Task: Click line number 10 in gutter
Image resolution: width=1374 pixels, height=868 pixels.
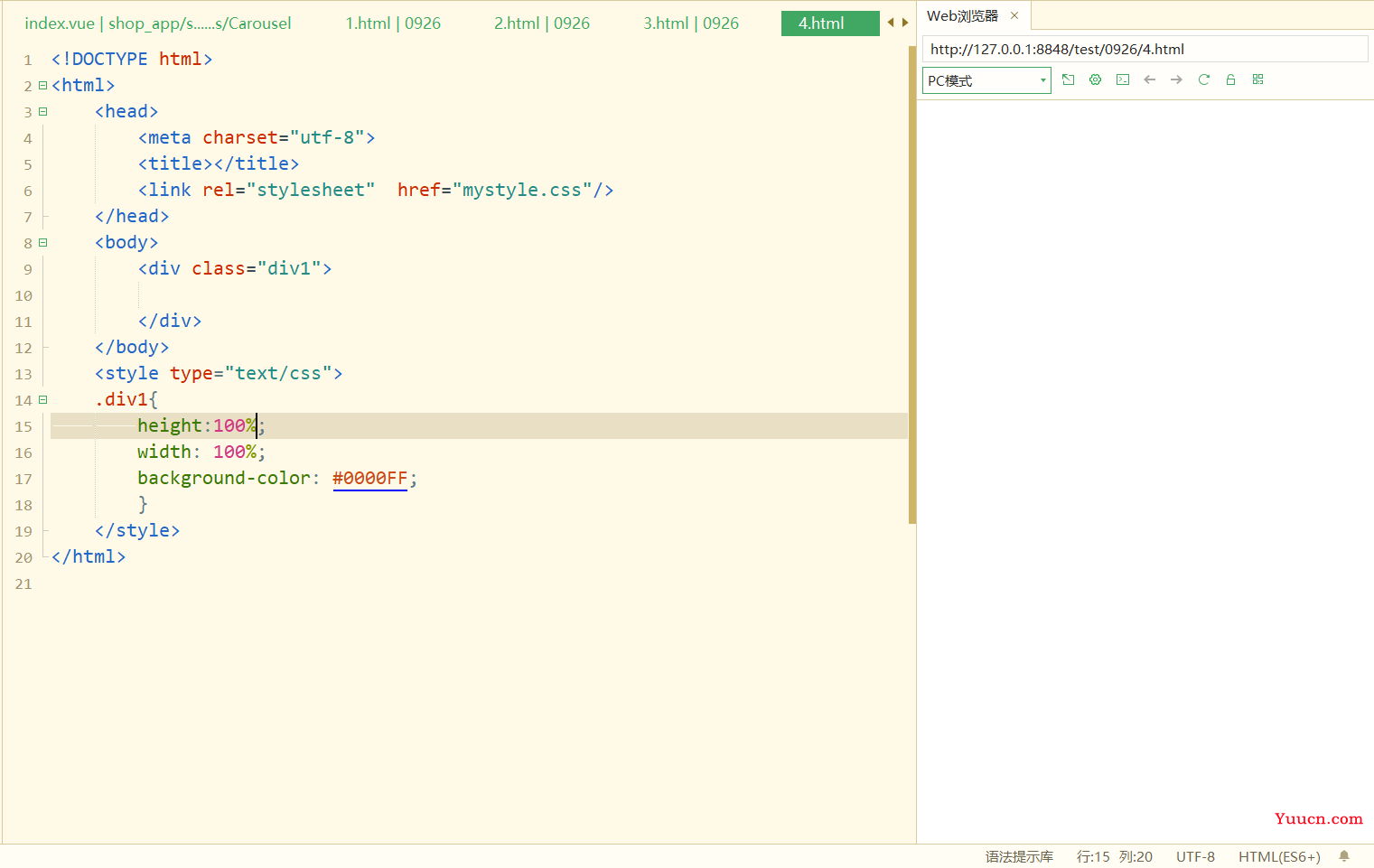Action: (x=23, y=295)
